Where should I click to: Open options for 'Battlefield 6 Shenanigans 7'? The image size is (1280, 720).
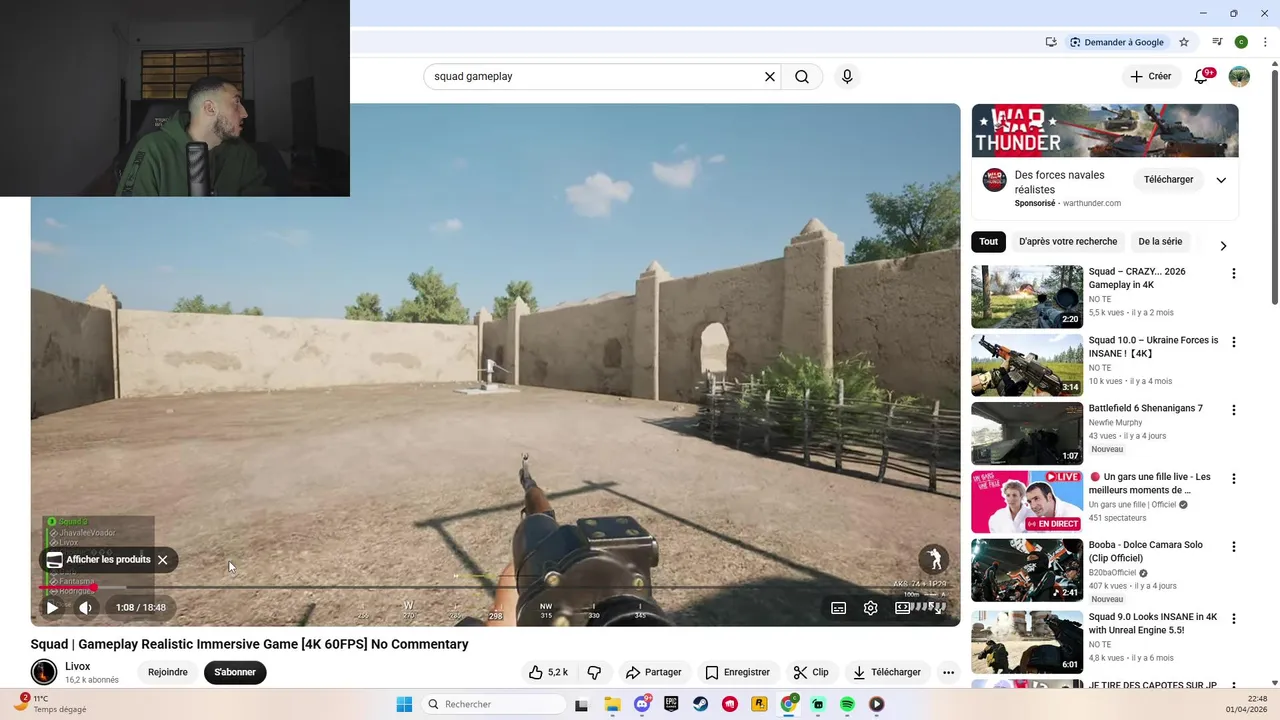pos(1234,410)
